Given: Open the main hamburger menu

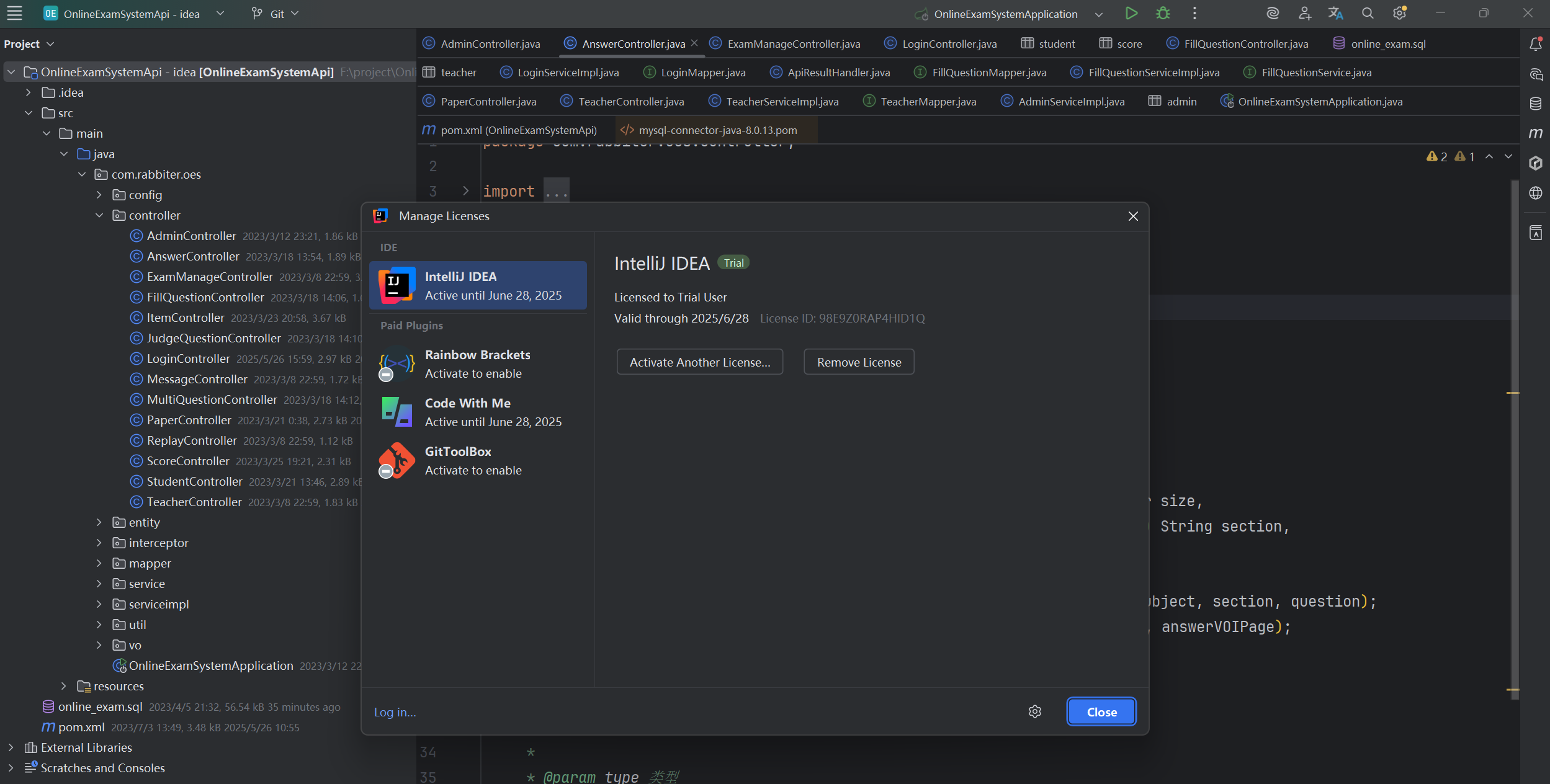Looking at the screenshot, I should tap(14, 13).
